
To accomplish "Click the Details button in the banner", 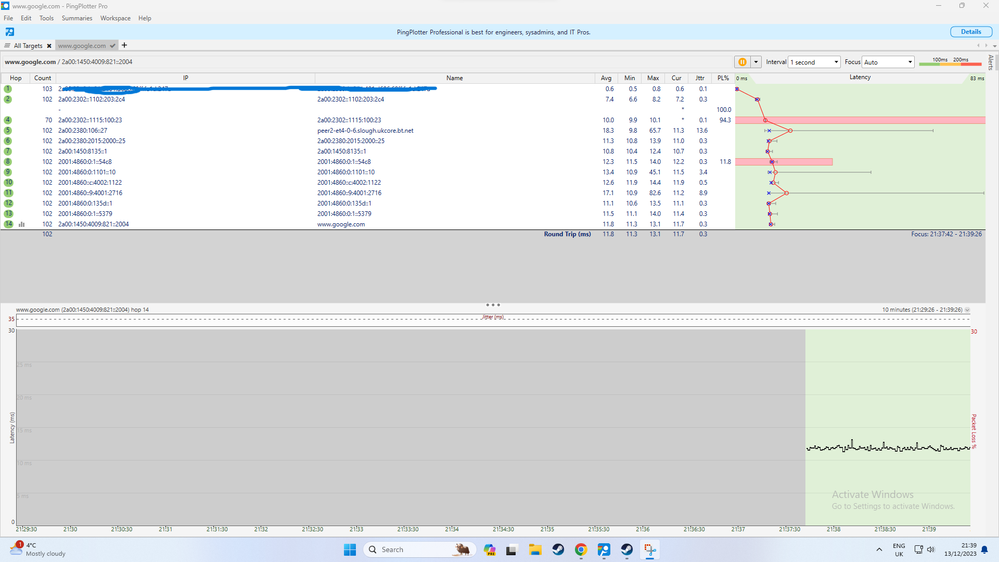I will [970, 32].
